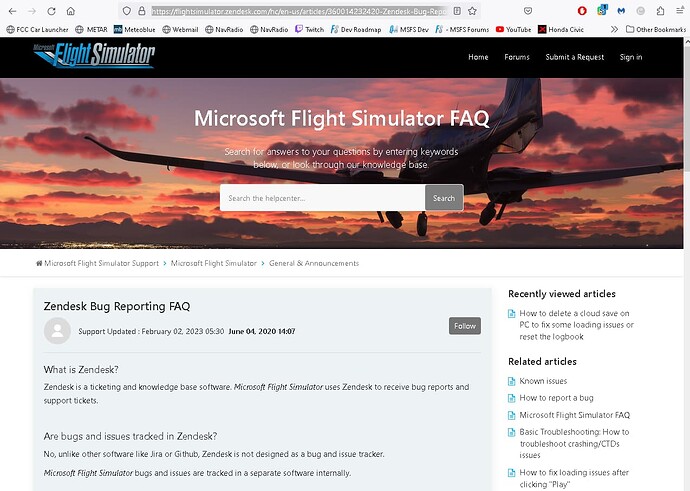Open How to delete a cloud save article
Image resolution: width=690 pixels, height=491 pixels.
576,325
